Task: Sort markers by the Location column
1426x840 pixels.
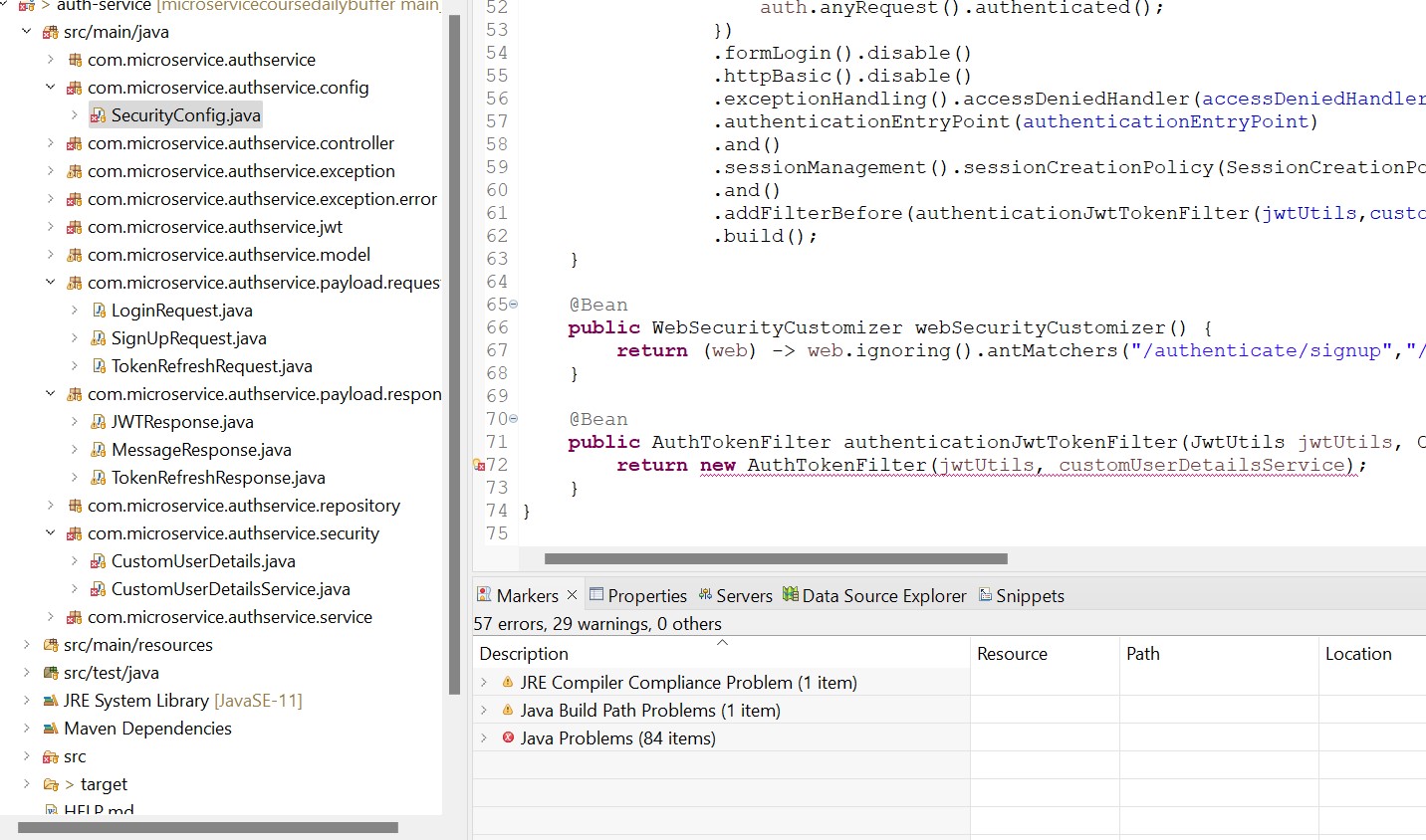Action: [x=1372, y=653]
